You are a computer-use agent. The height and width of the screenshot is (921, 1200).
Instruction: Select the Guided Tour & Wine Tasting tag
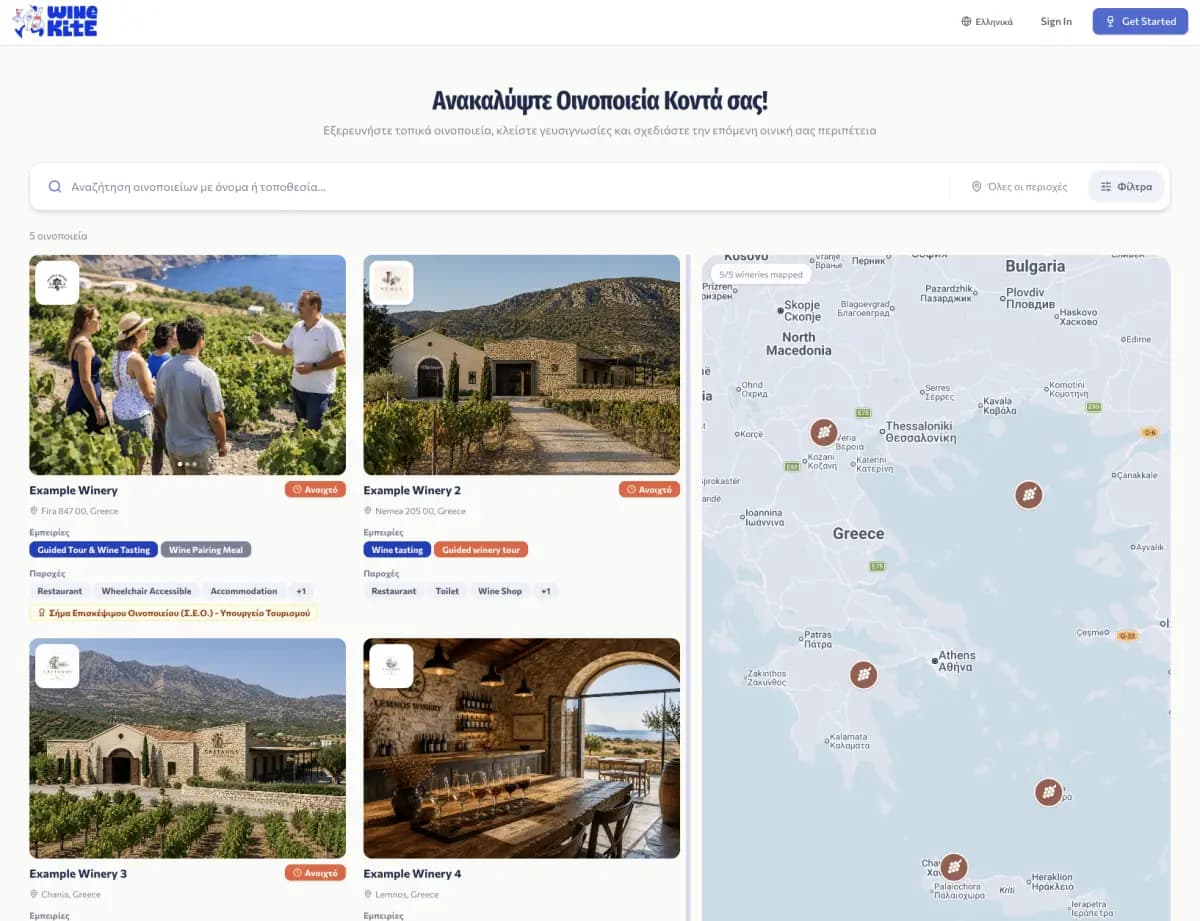point(93,550)
